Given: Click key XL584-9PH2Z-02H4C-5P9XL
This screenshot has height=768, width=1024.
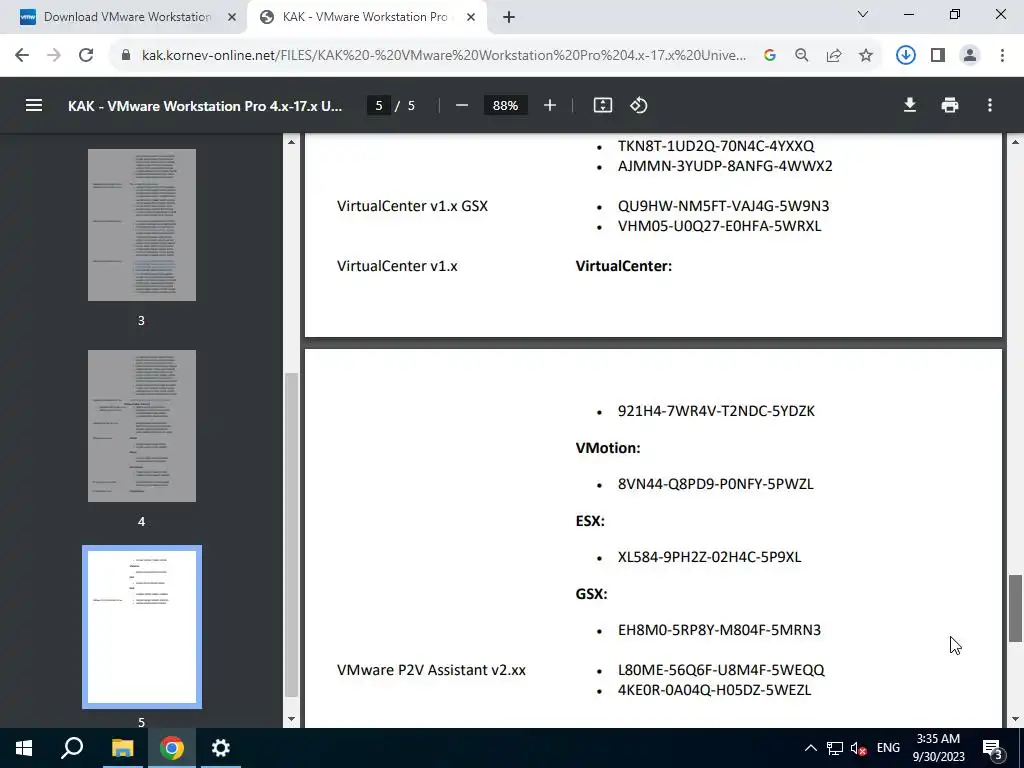Looking at the screenshot, I should (709, 557).
